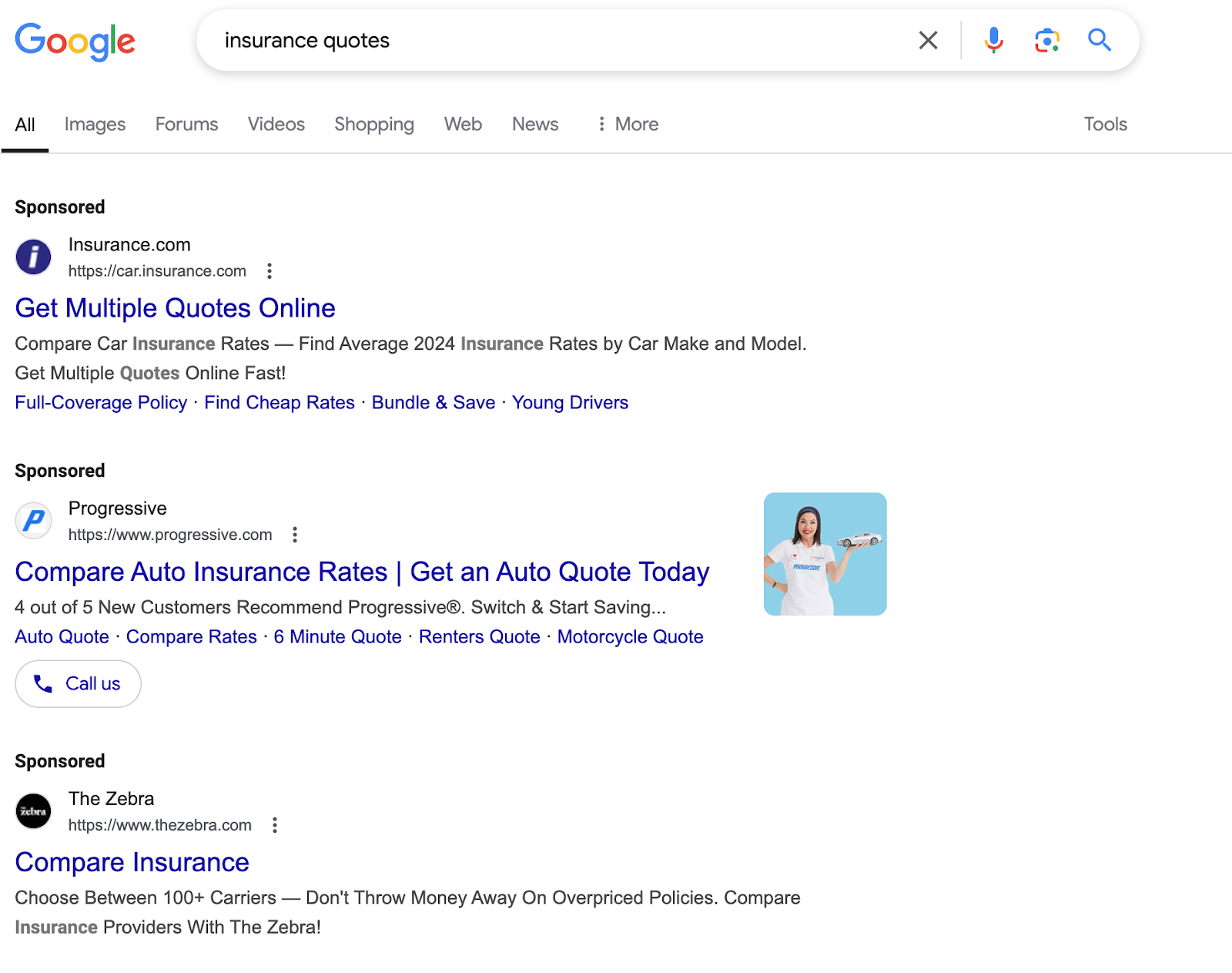The height and width of the screenshot is (973, 1232).
Task: Open Young Drivers sitelink
Action: 570,403
